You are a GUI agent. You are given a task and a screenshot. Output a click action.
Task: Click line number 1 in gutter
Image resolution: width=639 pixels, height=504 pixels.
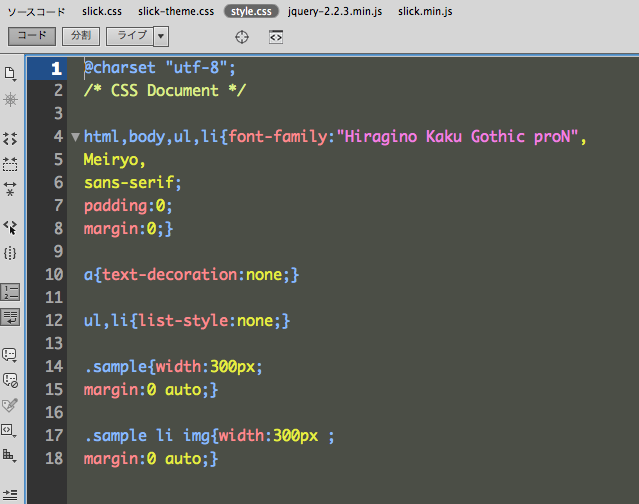click(x=56, y=68)
